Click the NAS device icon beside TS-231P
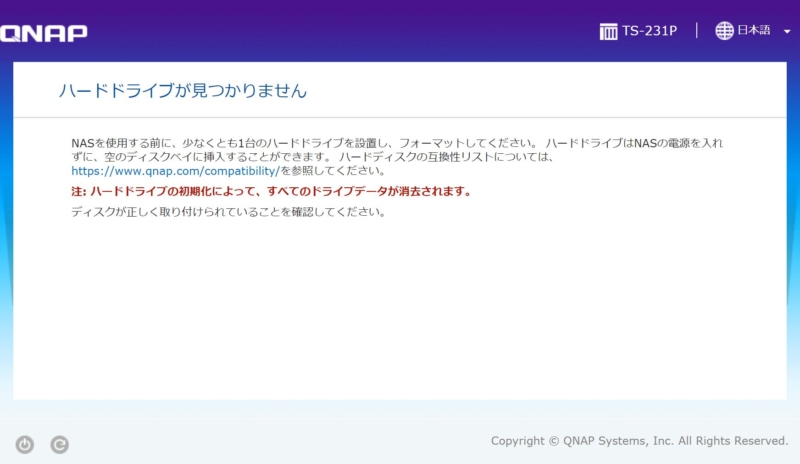Screen dimensions: 800x464 (x=608, y=31)
